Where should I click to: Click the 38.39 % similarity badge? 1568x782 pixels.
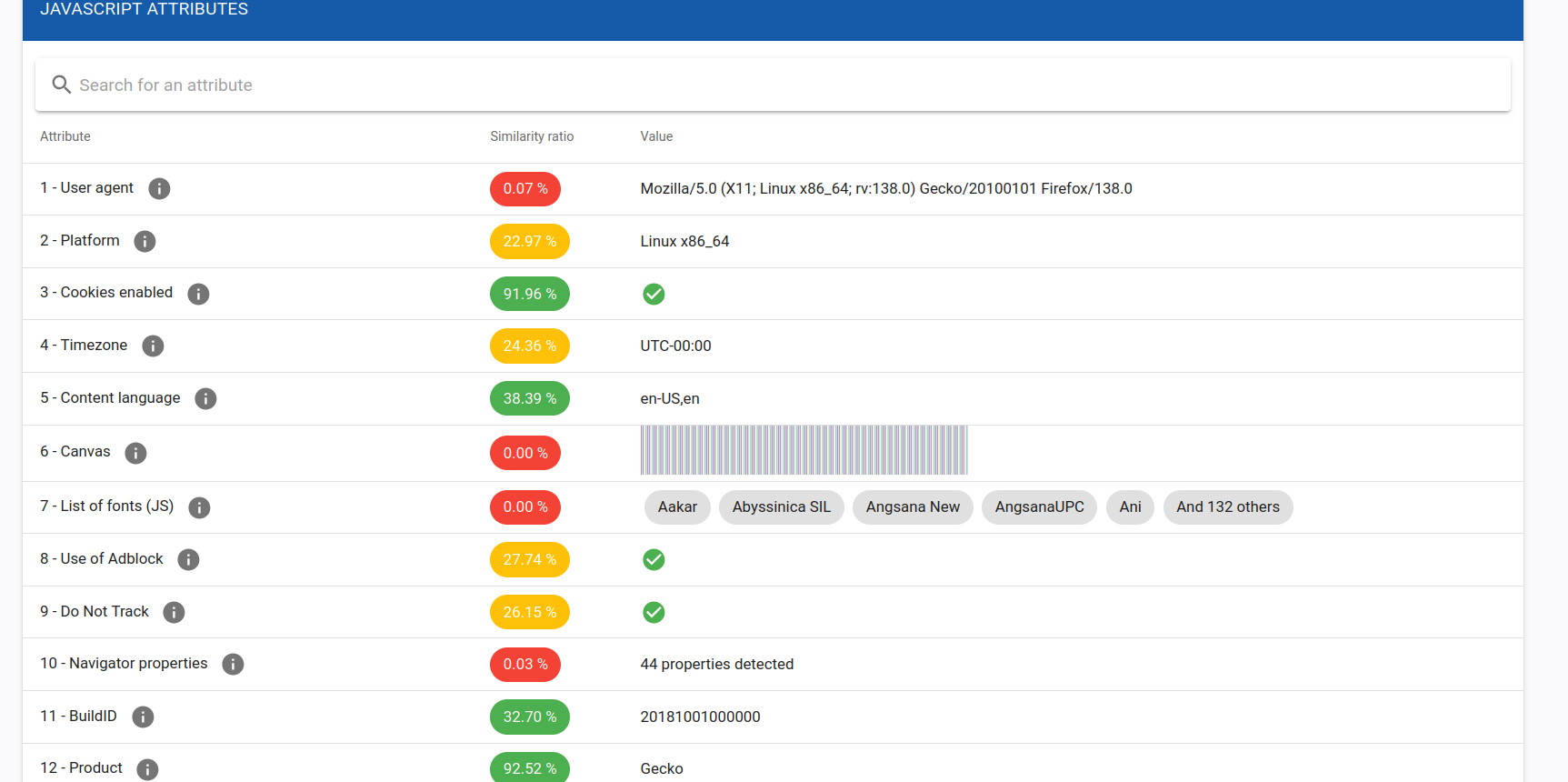coord(530,398)
